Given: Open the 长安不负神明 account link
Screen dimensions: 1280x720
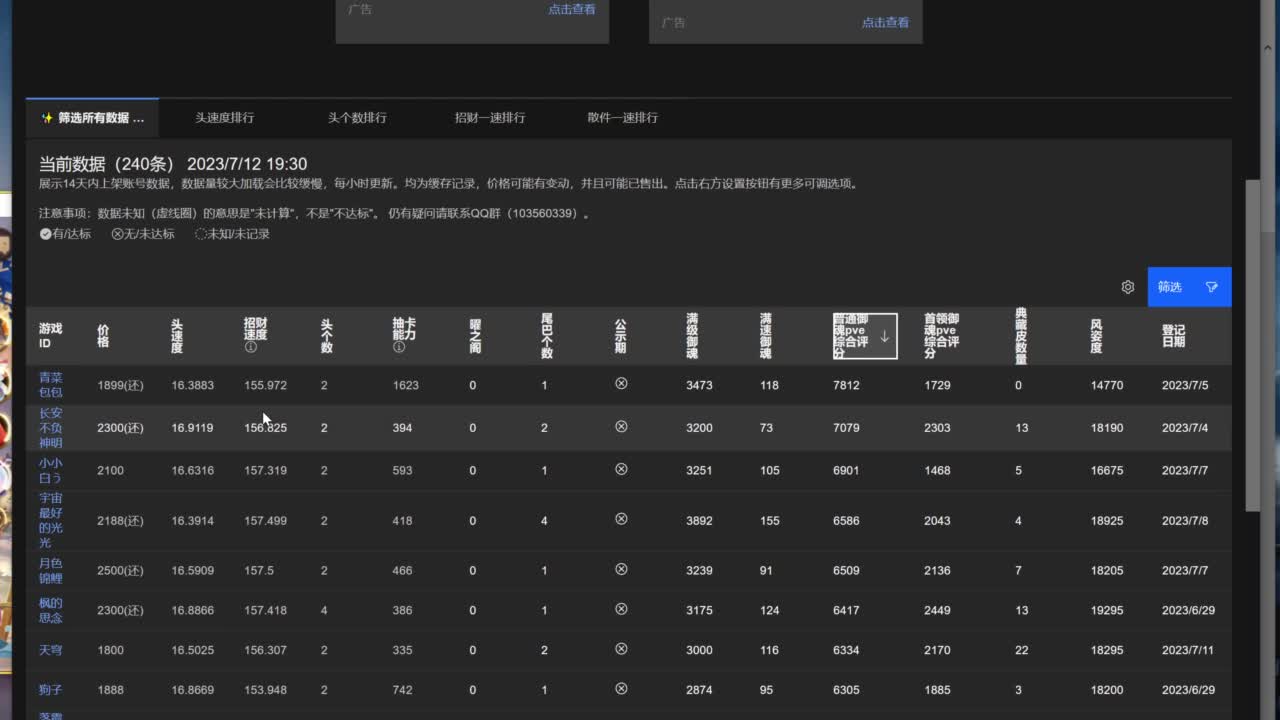Looking at the screenshot, I should [x=50, y=428].
